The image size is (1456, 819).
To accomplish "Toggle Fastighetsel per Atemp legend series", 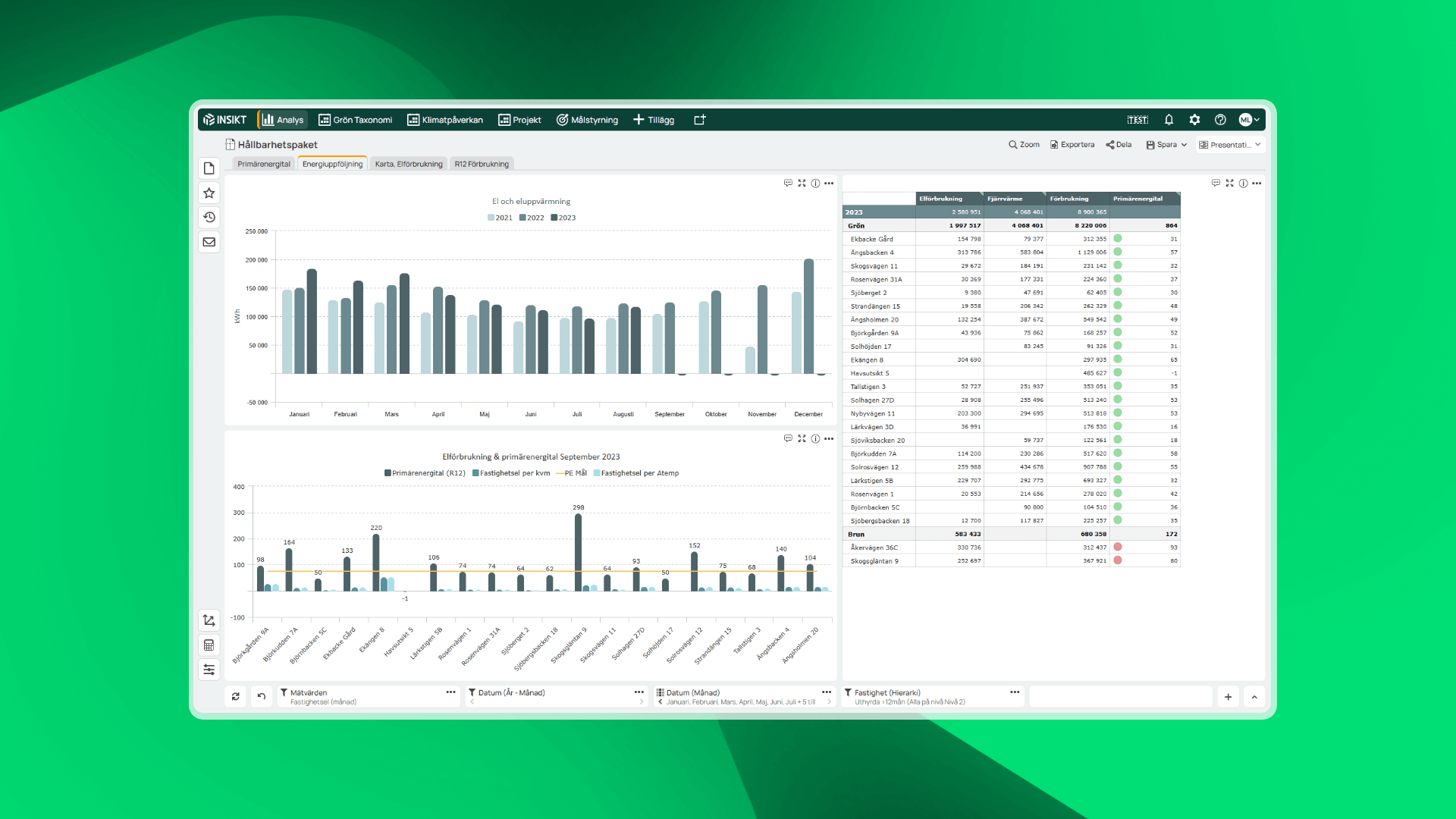I will (x=636, y=473).
